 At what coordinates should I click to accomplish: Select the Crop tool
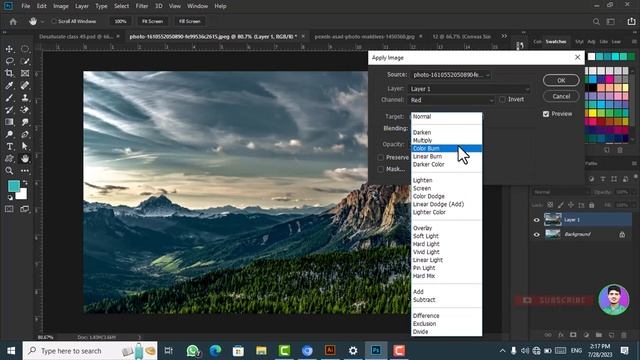(9, 73)
